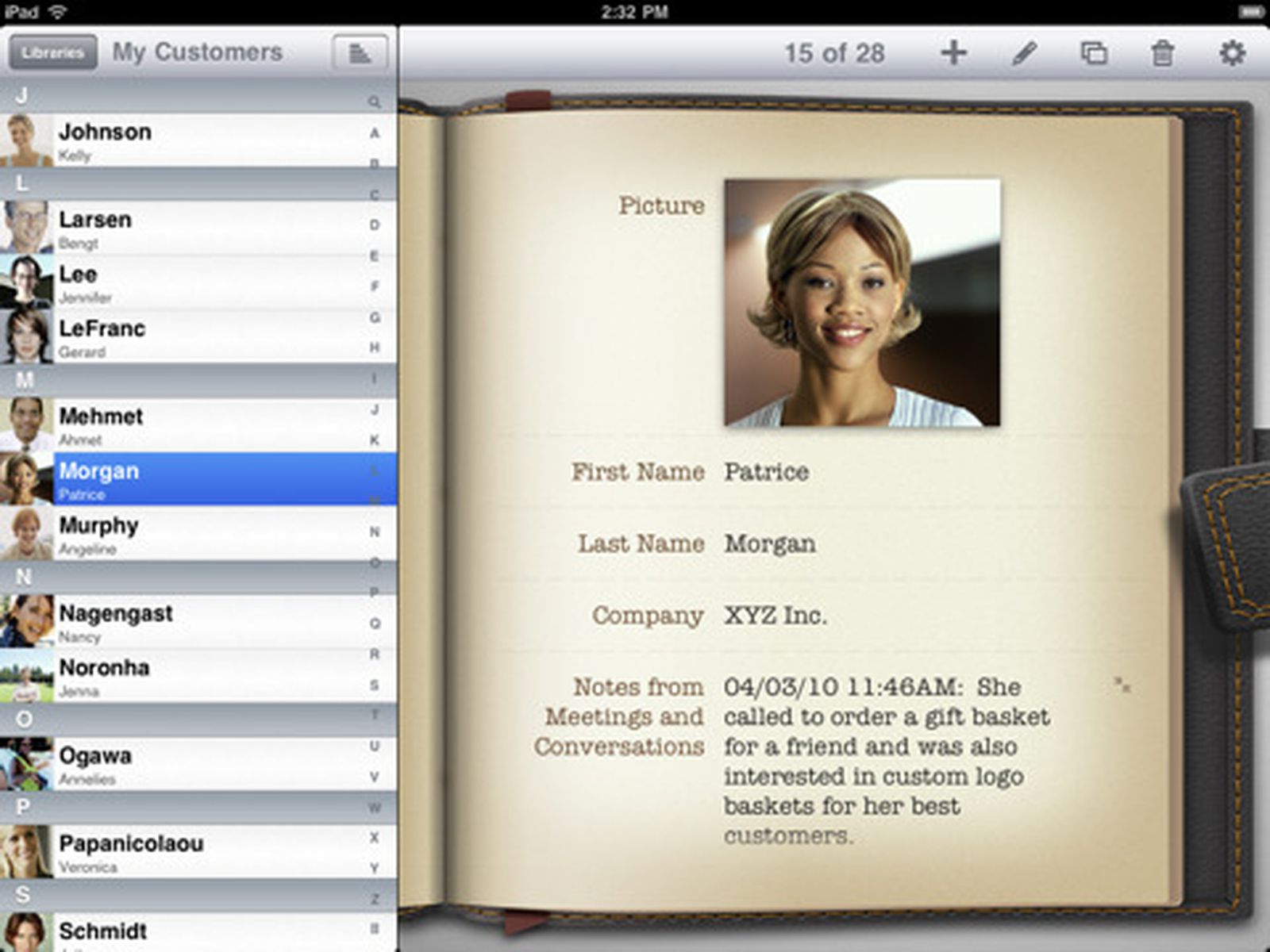Go back using the Libraries button
The height and width of the screenshot is (952, 1270).
[x=52, y=52]
